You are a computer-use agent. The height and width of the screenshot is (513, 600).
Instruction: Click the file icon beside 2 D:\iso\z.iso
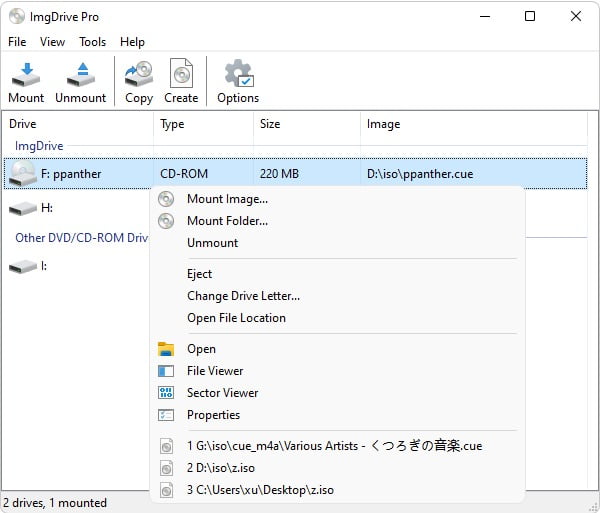click(x=166, y=468)
